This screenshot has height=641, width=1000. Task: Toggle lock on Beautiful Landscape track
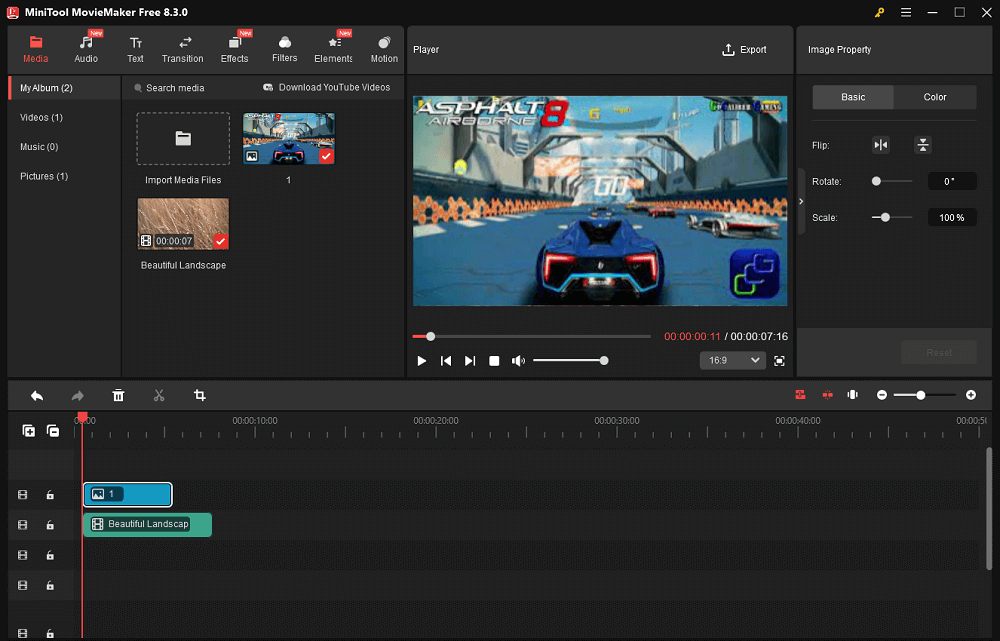(50, 525)
